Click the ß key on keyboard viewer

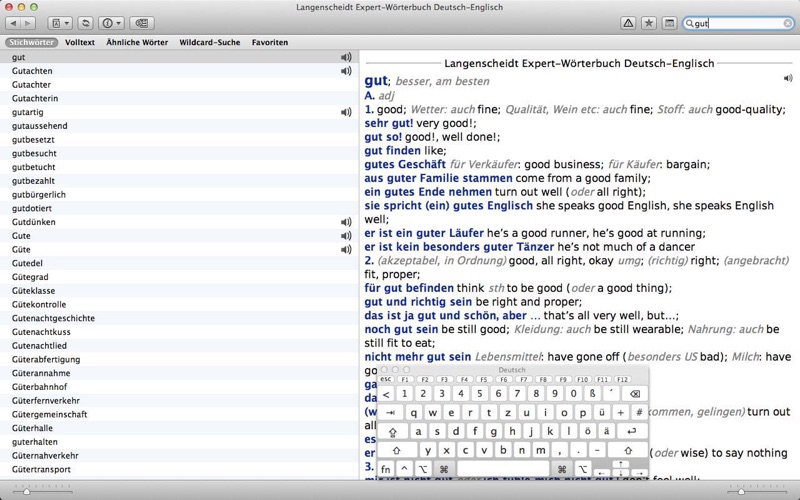click(x=592, y=394)
